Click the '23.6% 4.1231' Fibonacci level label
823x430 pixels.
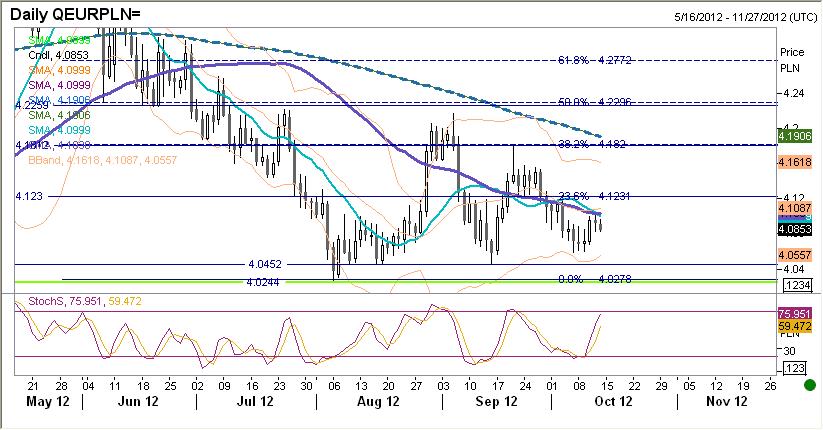click(x=594, y=196)
